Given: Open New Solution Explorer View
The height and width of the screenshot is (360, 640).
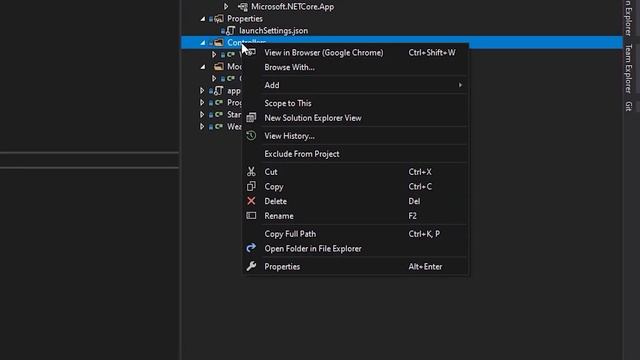Looking at the screenshot, I should coord(355,118).
